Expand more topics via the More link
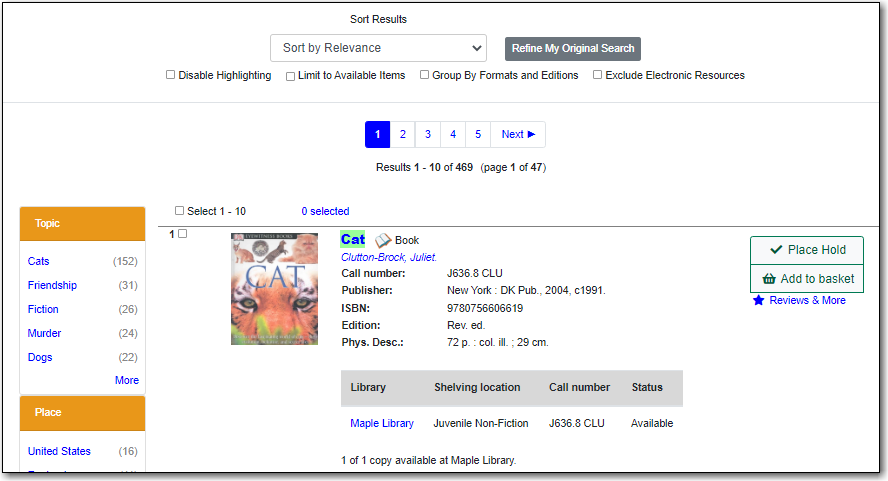 pos(127,380)
